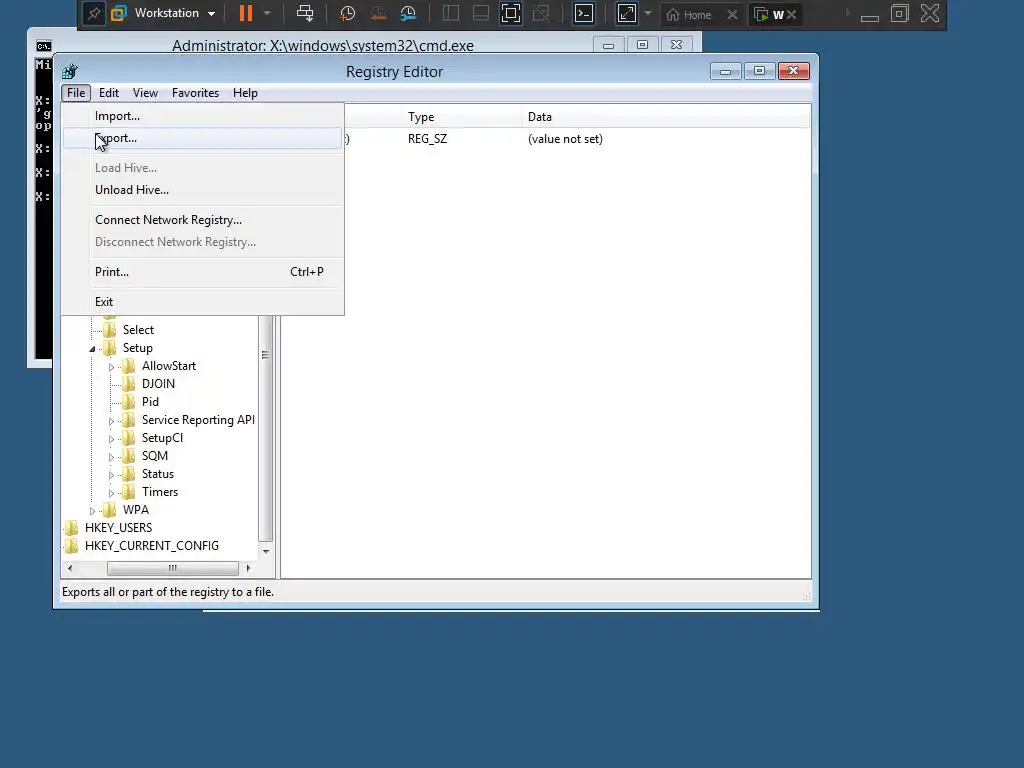
Task: Select the (value not set) data cell
Action: pos(566,139)
